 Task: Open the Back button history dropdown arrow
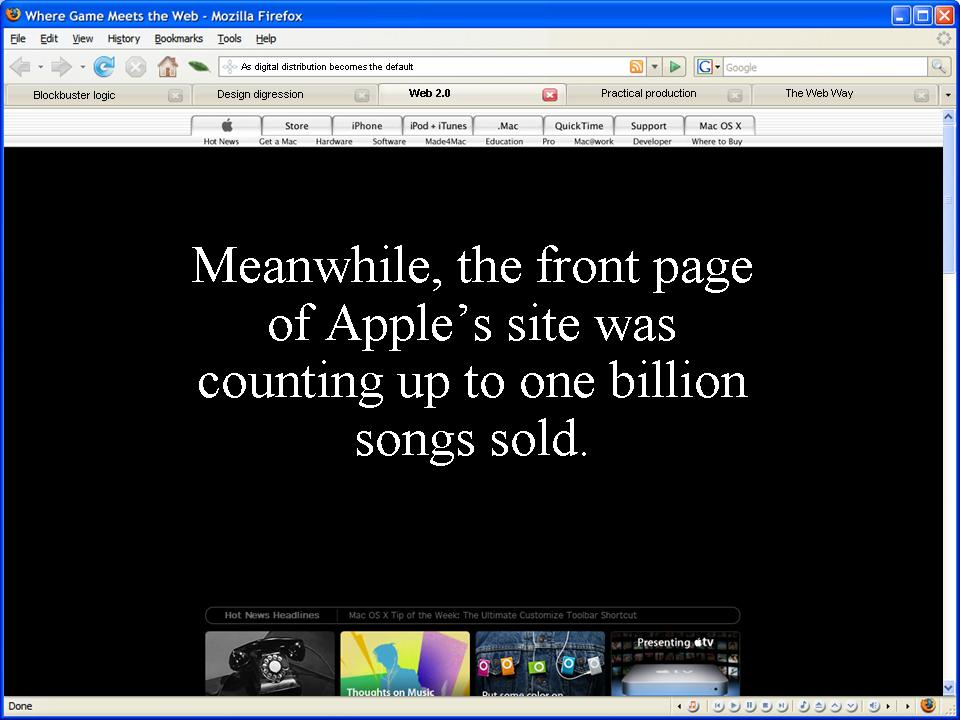tap(40, 67)
